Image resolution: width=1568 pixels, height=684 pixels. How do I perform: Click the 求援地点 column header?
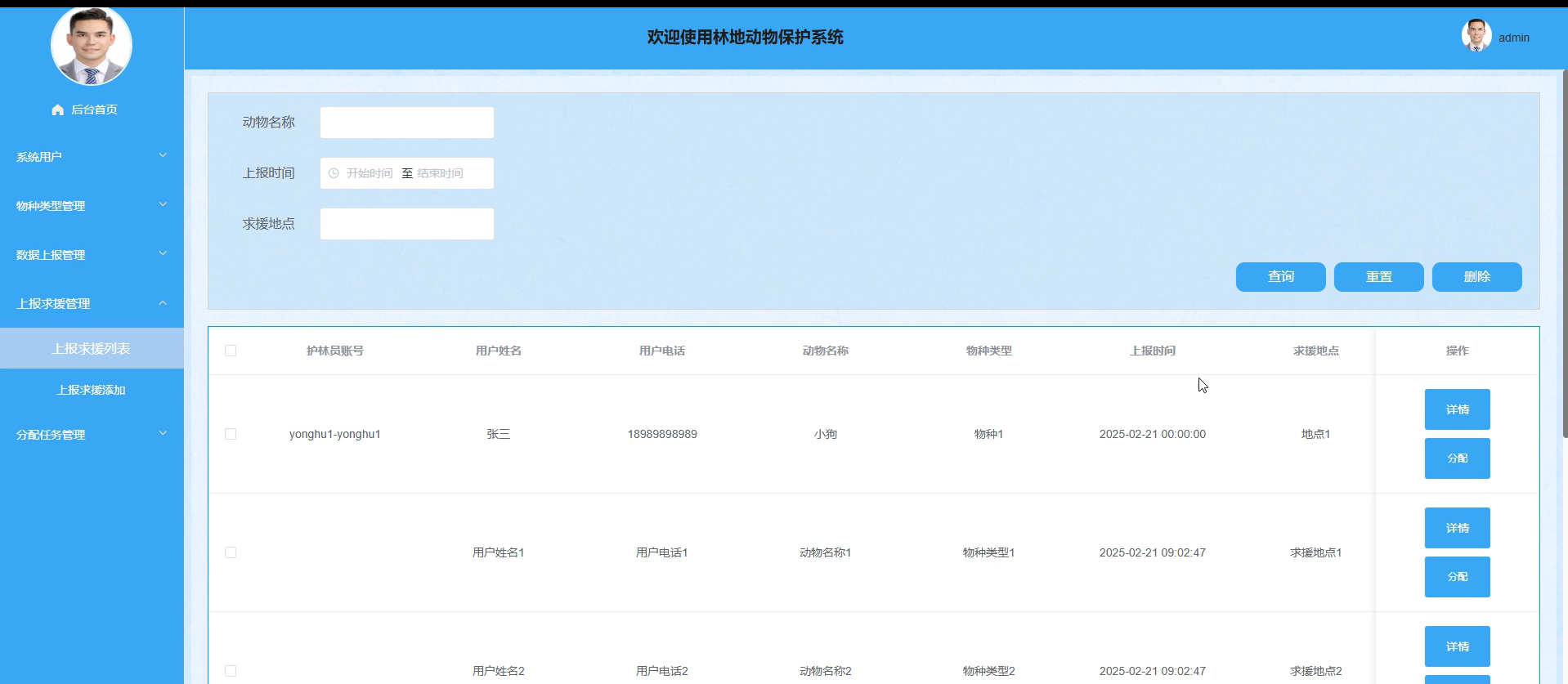(1316, 351)
